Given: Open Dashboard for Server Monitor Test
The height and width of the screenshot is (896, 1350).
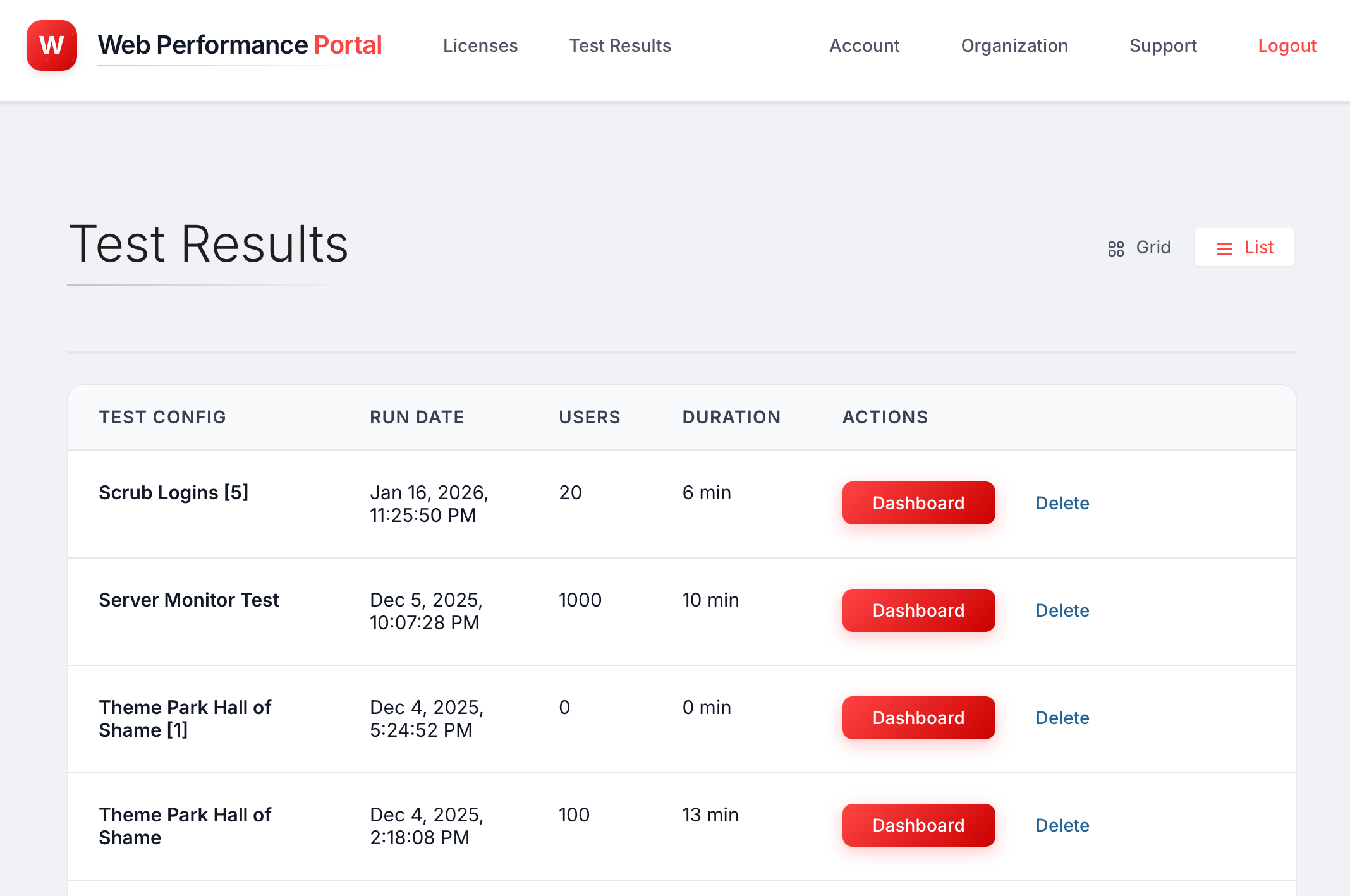Looking at the screenshot, I should click(x=918, y=610).
